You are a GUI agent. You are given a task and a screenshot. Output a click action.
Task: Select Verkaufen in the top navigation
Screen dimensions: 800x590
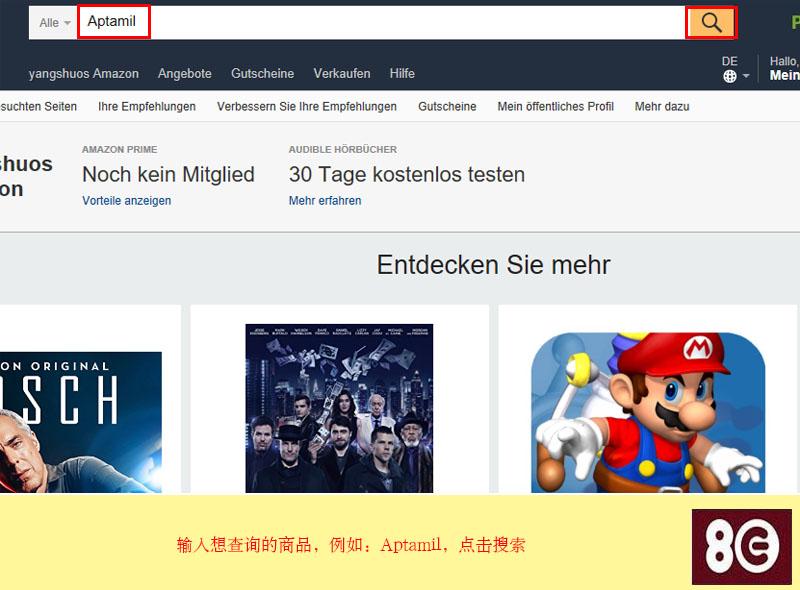pyautogui.click(x=342, y=73)
